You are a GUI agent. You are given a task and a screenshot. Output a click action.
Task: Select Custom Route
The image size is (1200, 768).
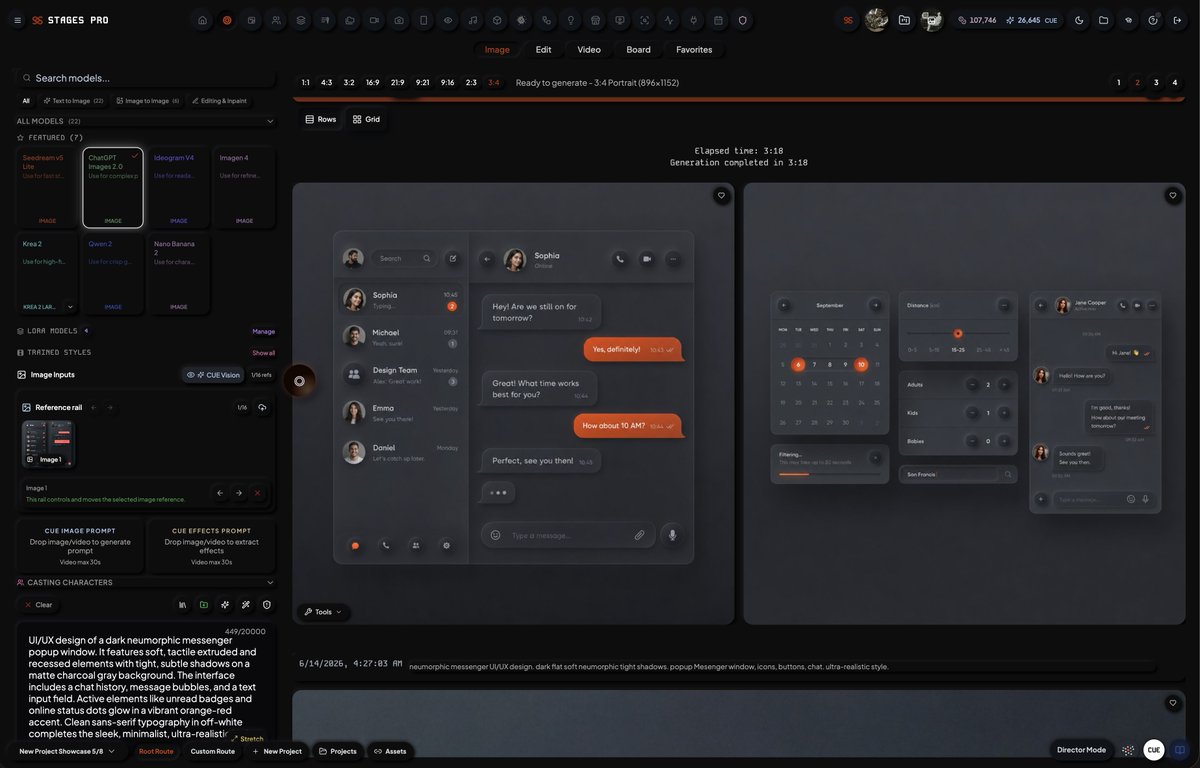pos(213,751)
